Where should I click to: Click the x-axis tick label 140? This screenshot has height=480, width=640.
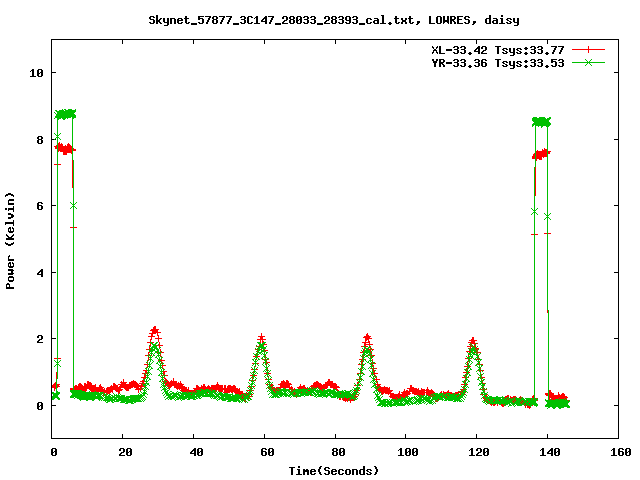(550, 452)
